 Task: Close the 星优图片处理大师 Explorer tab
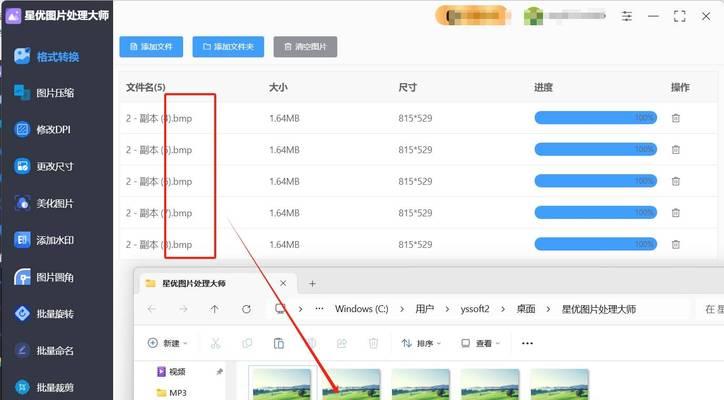point(283,283)
